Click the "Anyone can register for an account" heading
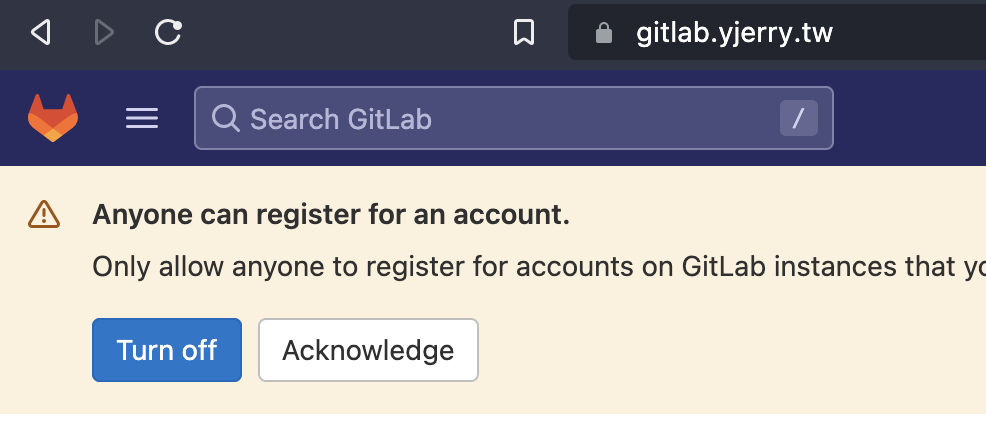The width and height of the screenshot is (986, 428). click(330, 214)
